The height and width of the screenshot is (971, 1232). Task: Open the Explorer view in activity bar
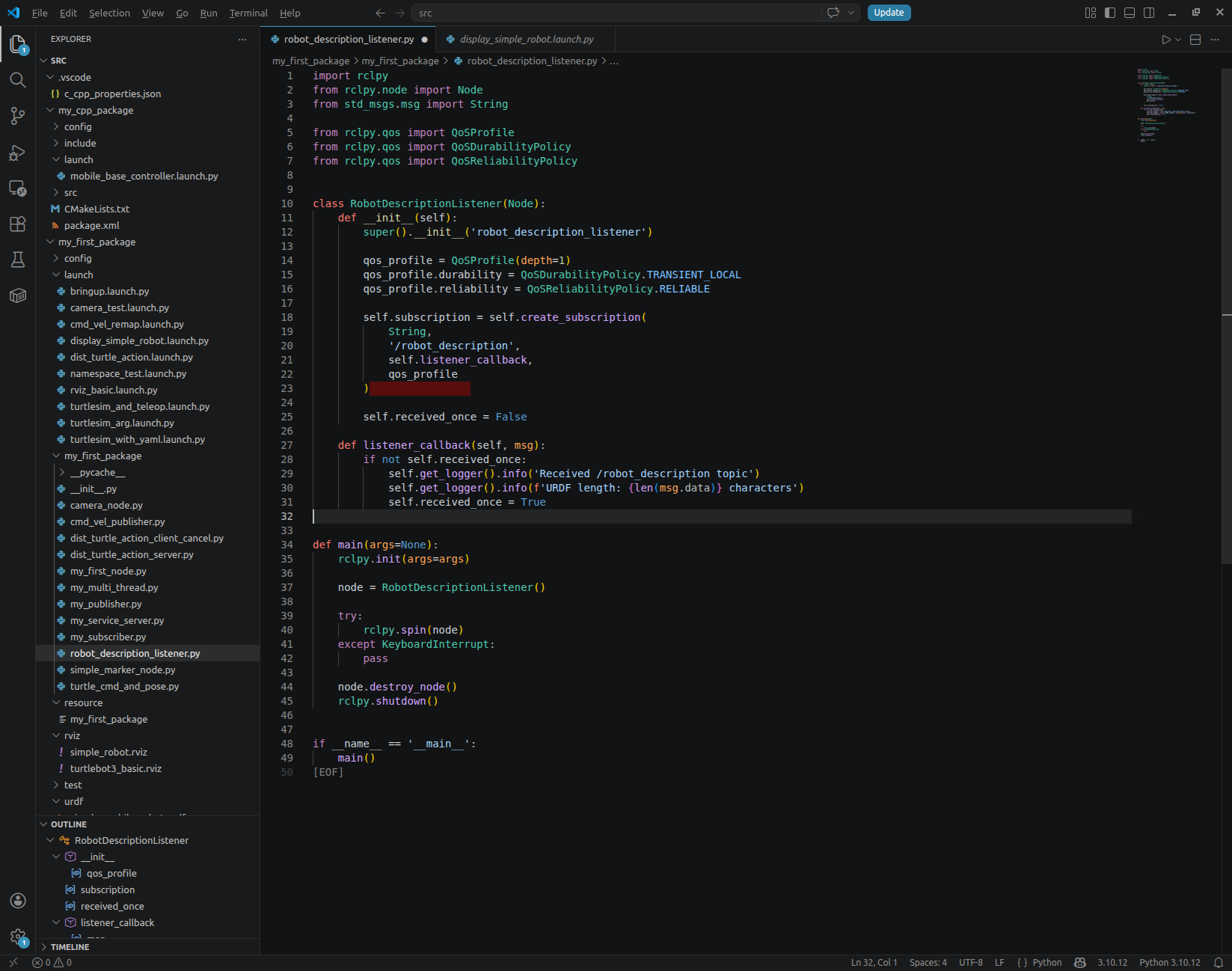coord(18,44)
